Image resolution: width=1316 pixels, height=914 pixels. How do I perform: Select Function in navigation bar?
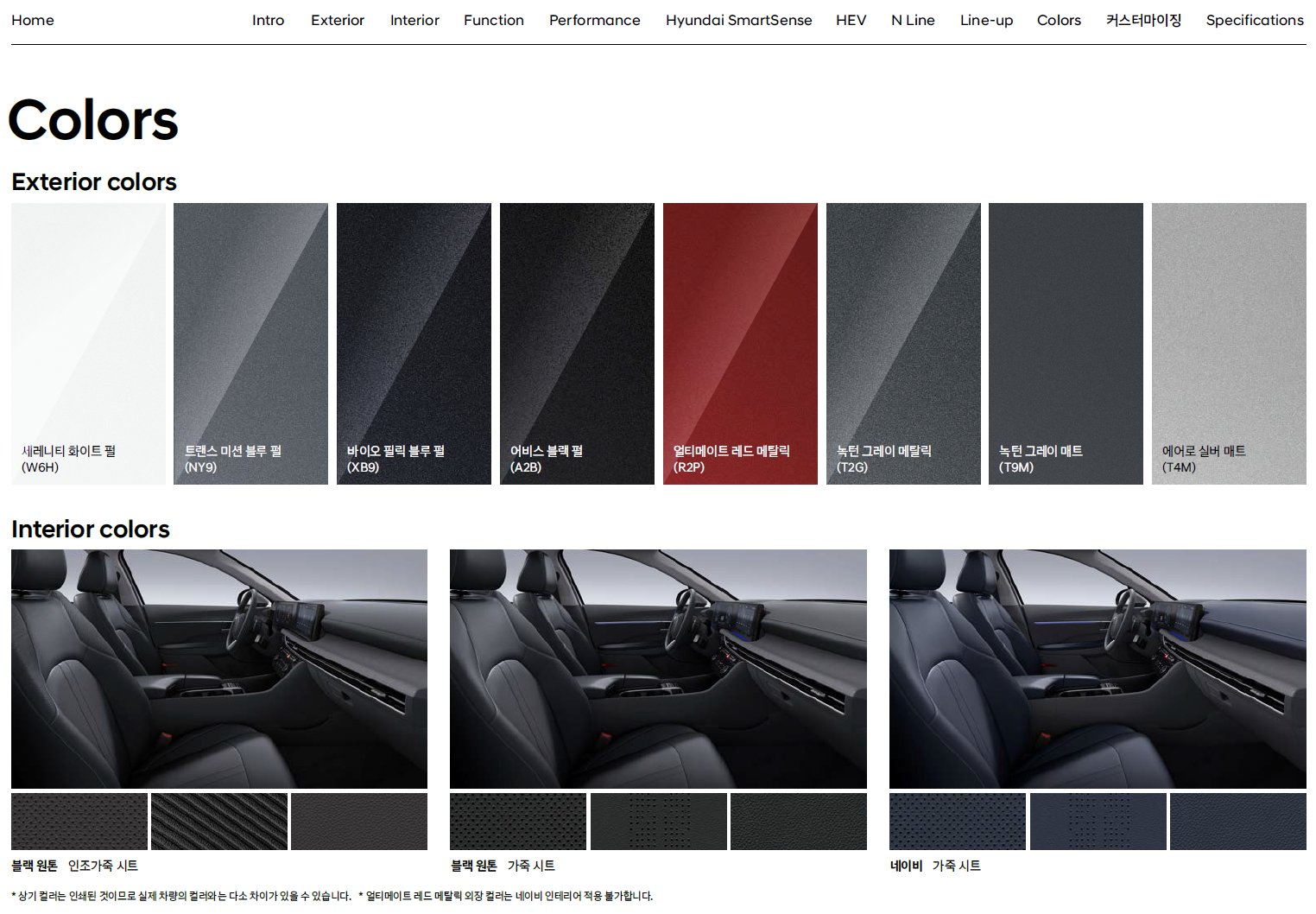click(x=494, y=20)
